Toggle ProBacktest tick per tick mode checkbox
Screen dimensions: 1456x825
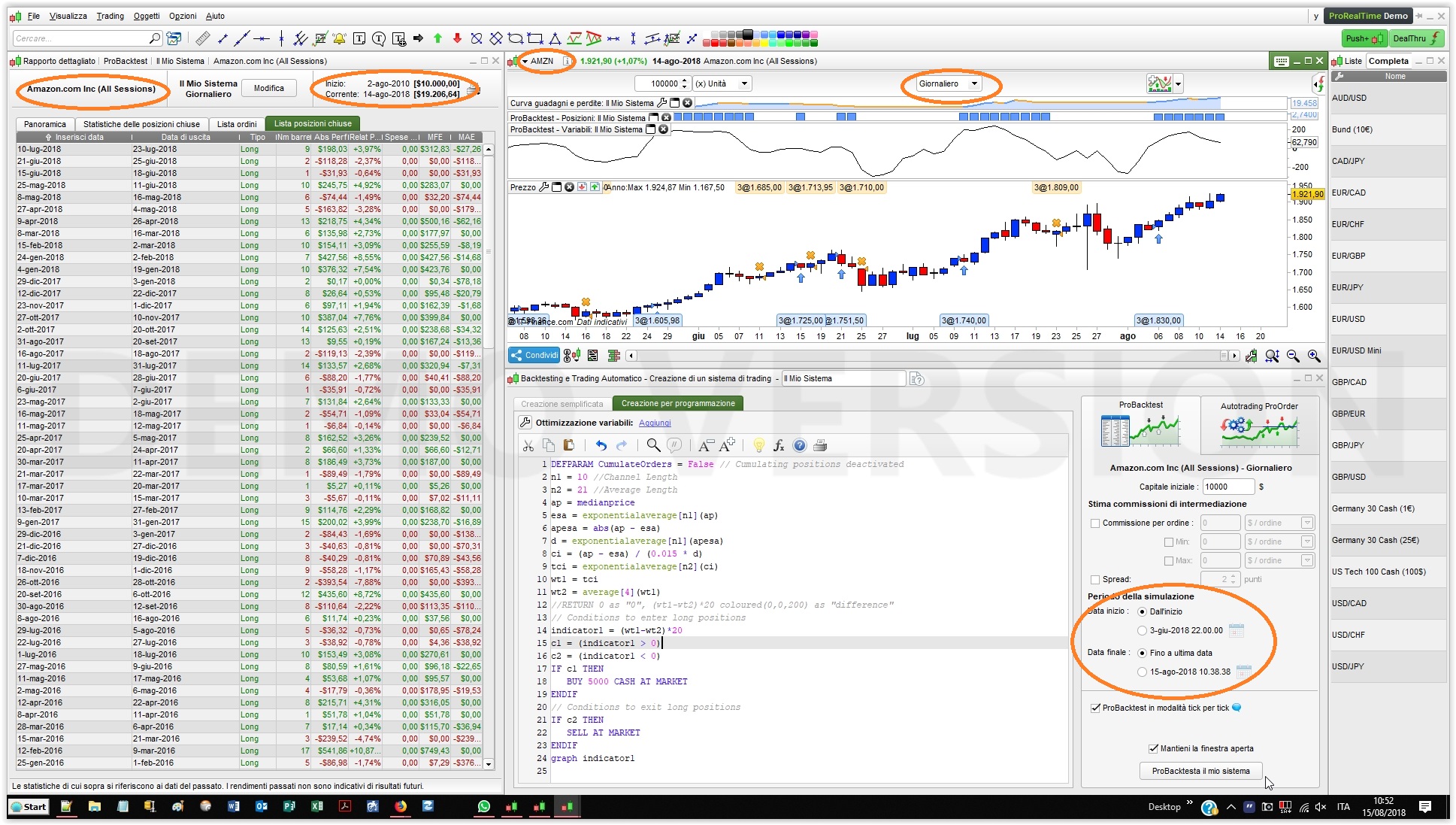coord(1095,708)
